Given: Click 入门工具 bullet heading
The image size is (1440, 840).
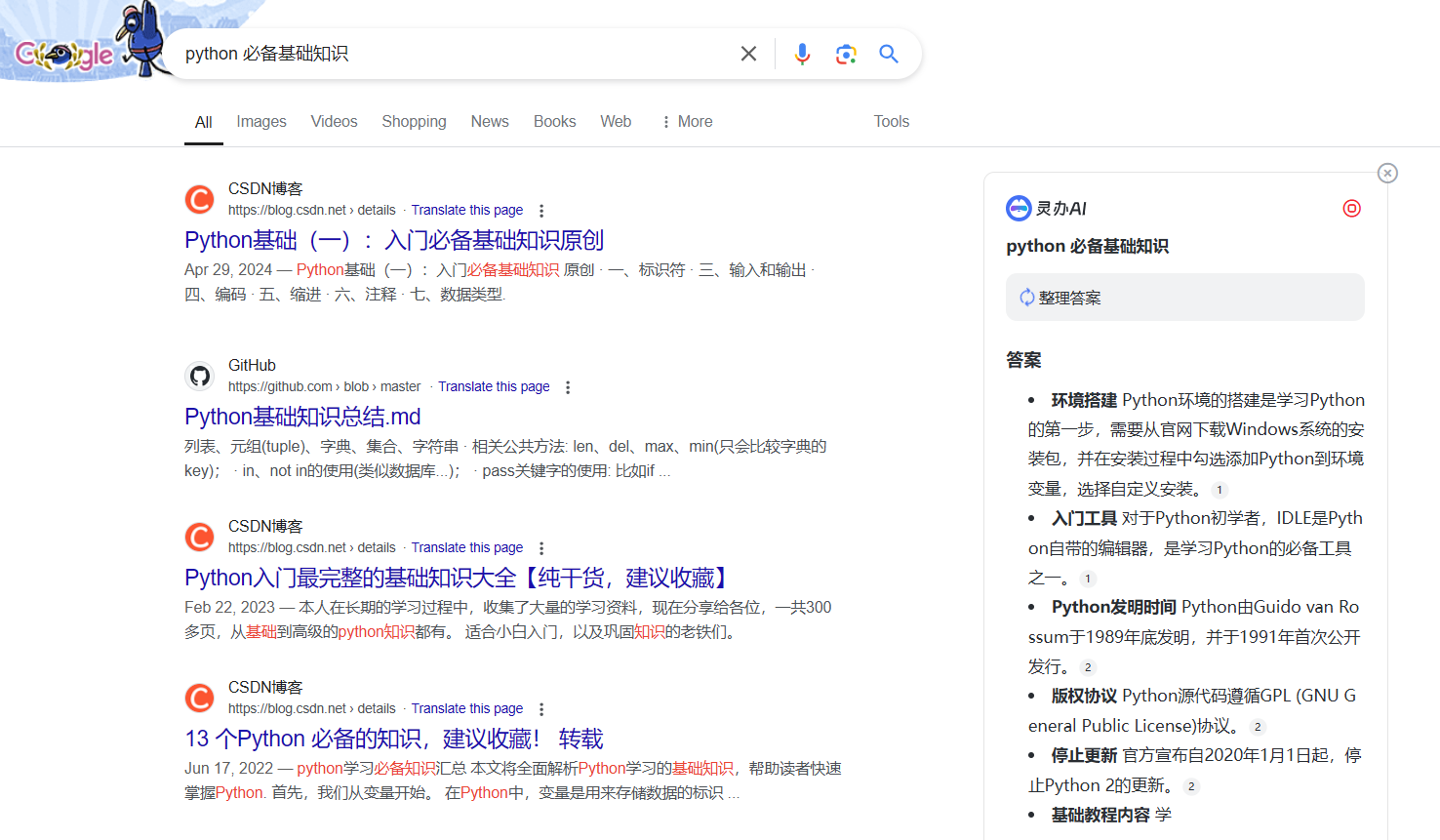Looking at the screenshot, I should (1084, 518).
